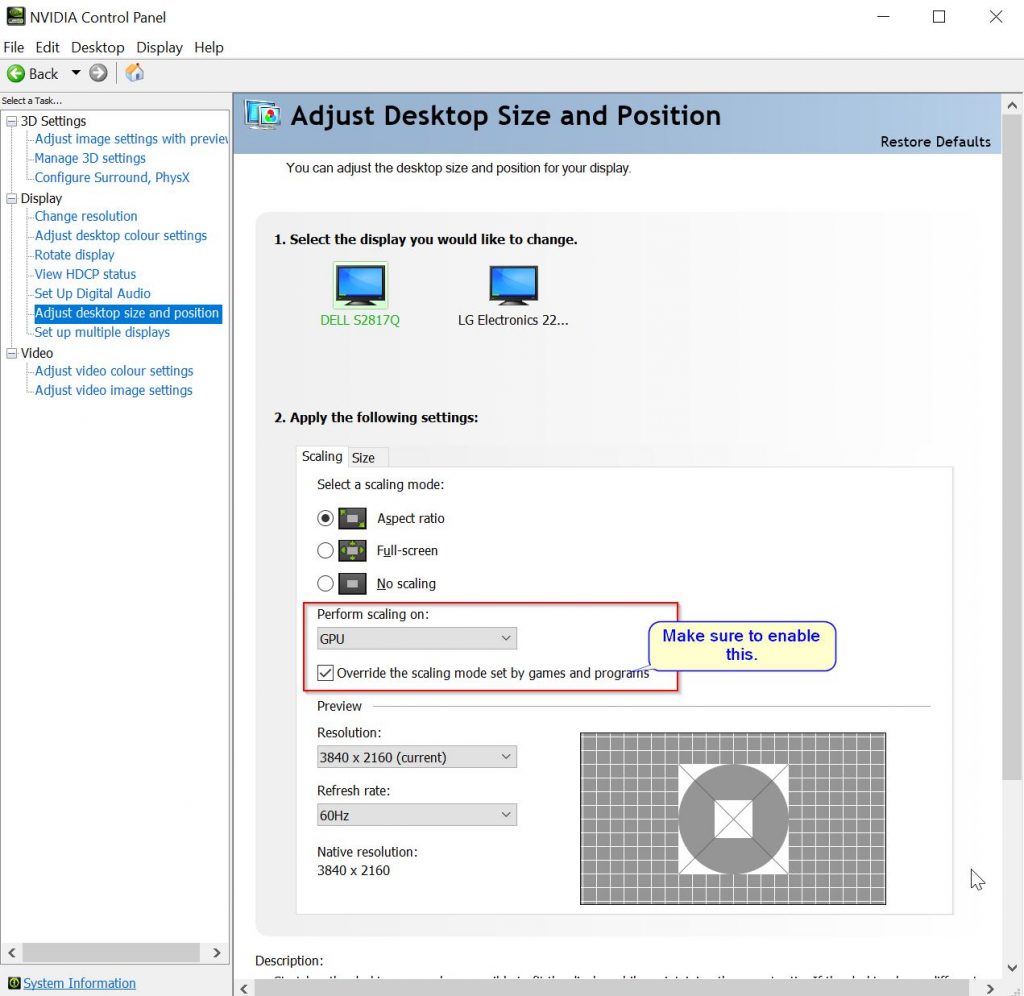Click the No scaling mode icon
The height and width of the screenshot is (996, 1024).
pos(352,583)
